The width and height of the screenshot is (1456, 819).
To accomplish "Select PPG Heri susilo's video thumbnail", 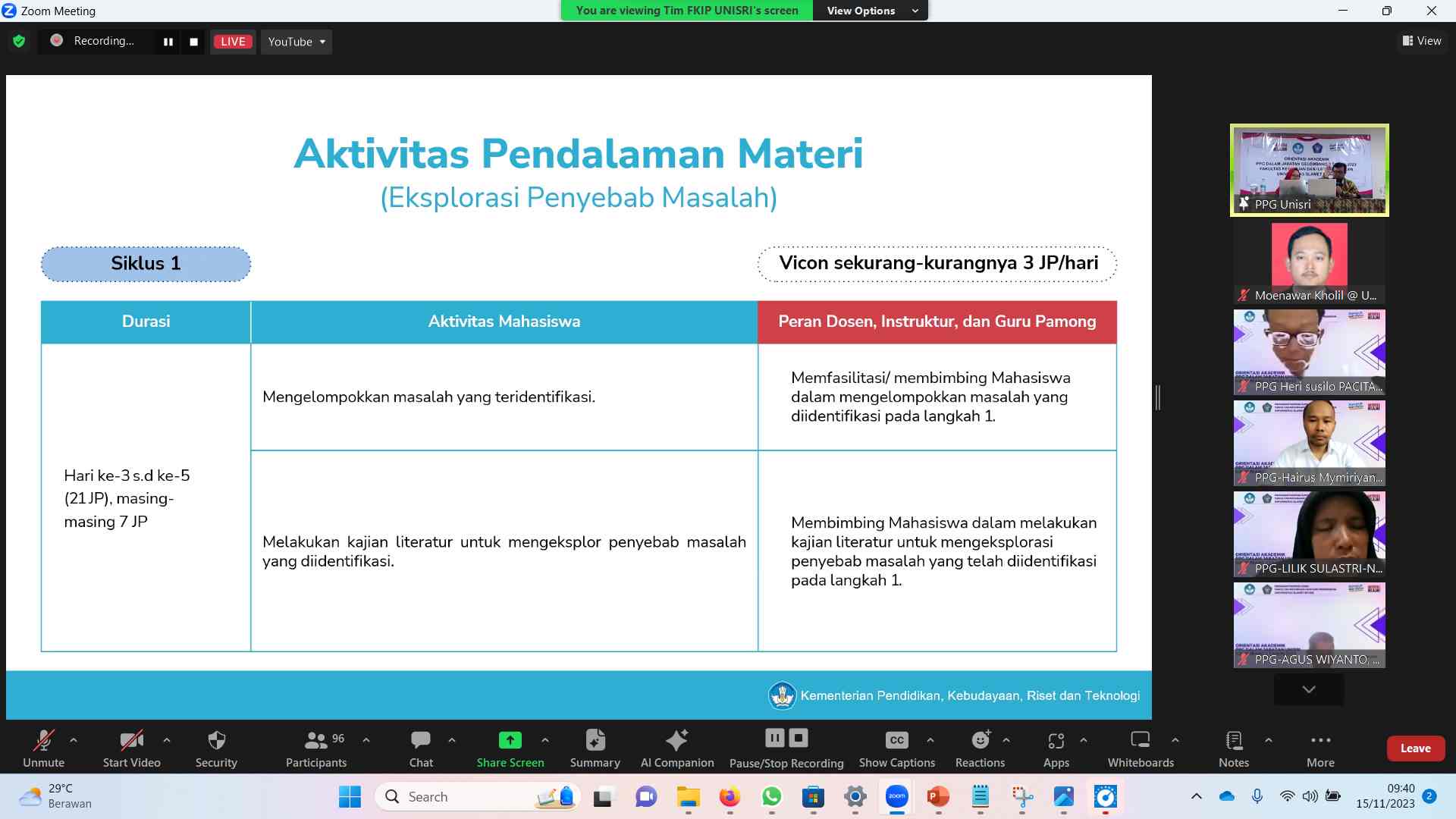I will click(x=1310, y=352).
